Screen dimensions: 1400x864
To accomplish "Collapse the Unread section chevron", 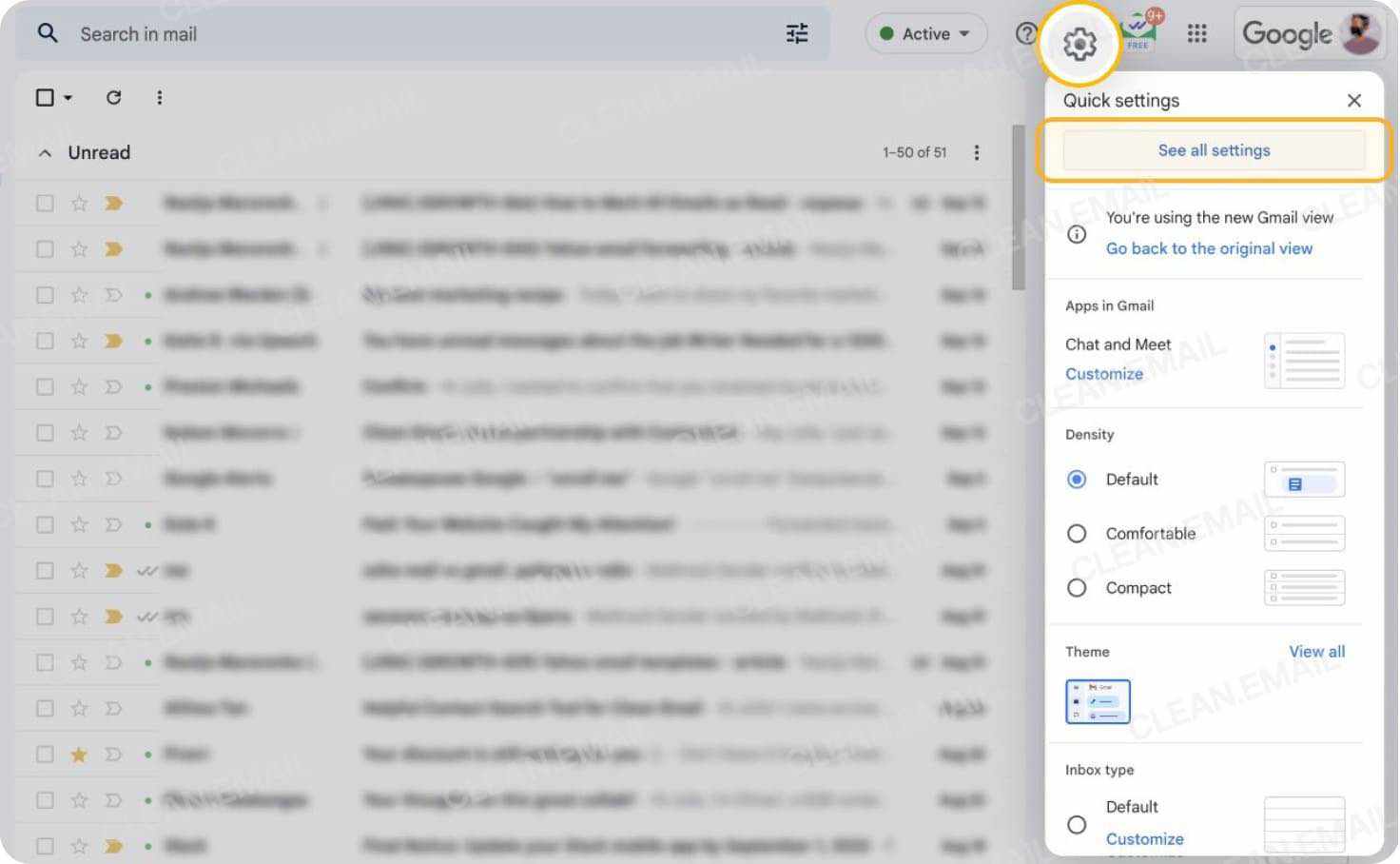I will point(44,152).
